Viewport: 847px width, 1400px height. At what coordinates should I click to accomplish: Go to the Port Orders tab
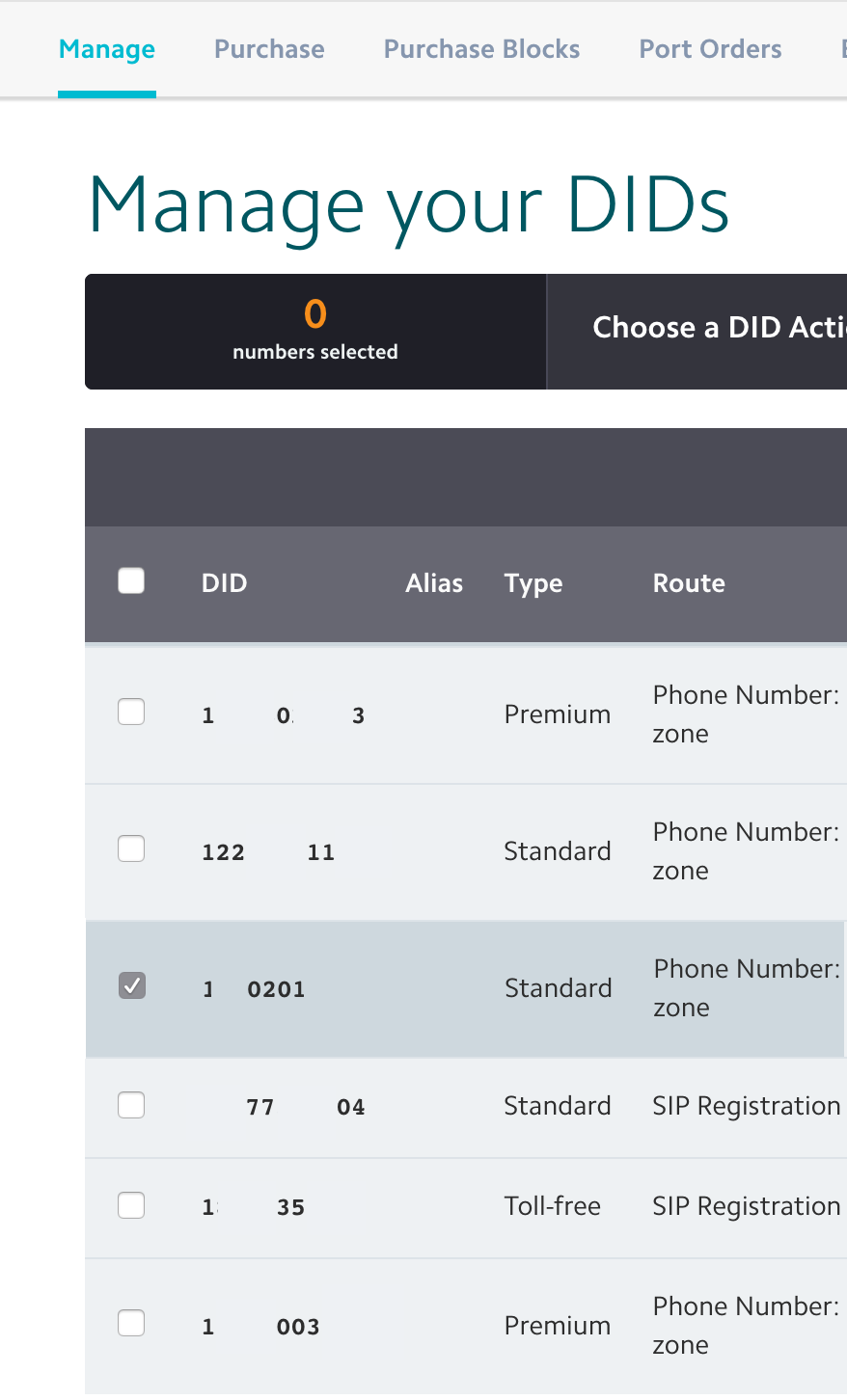coord(711,49)
